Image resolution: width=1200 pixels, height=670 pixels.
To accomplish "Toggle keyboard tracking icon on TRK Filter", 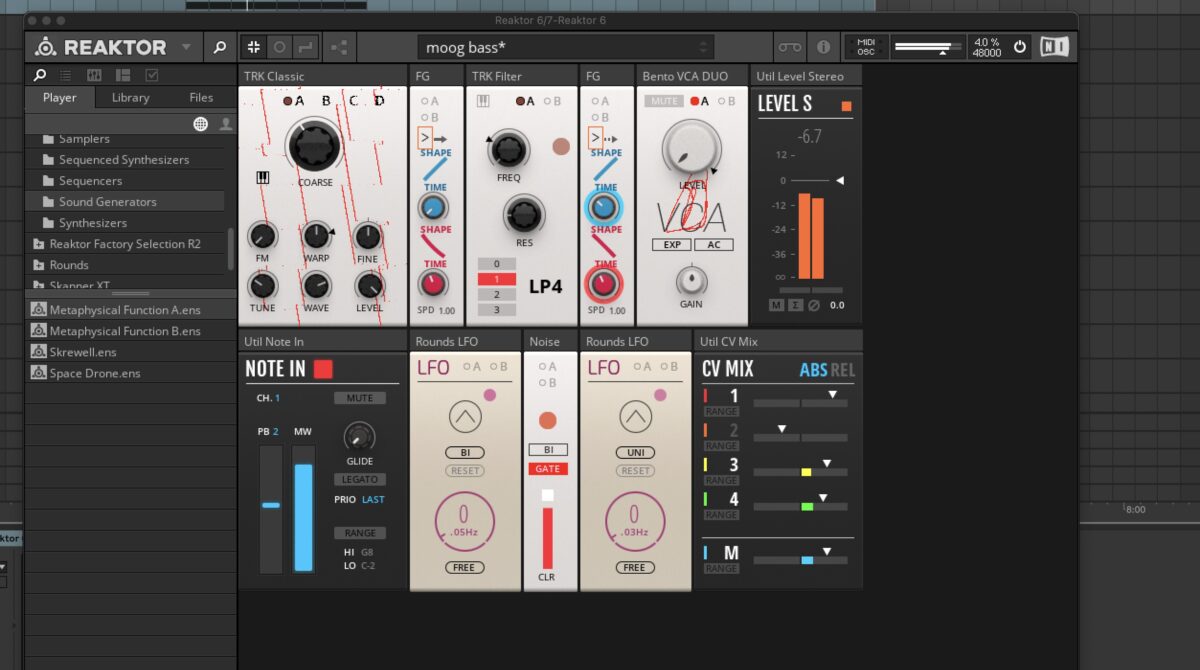I will (482, 100).
